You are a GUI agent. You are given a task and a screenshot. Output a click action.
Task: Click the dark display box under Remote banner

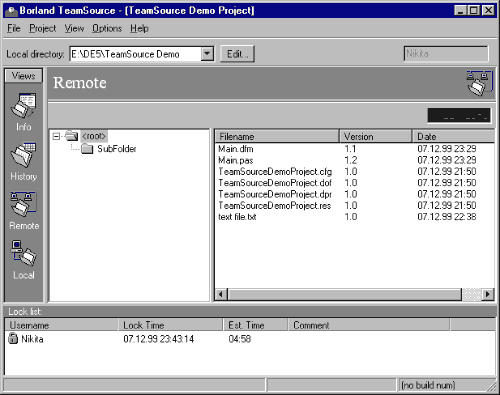(x=459, y=115)
